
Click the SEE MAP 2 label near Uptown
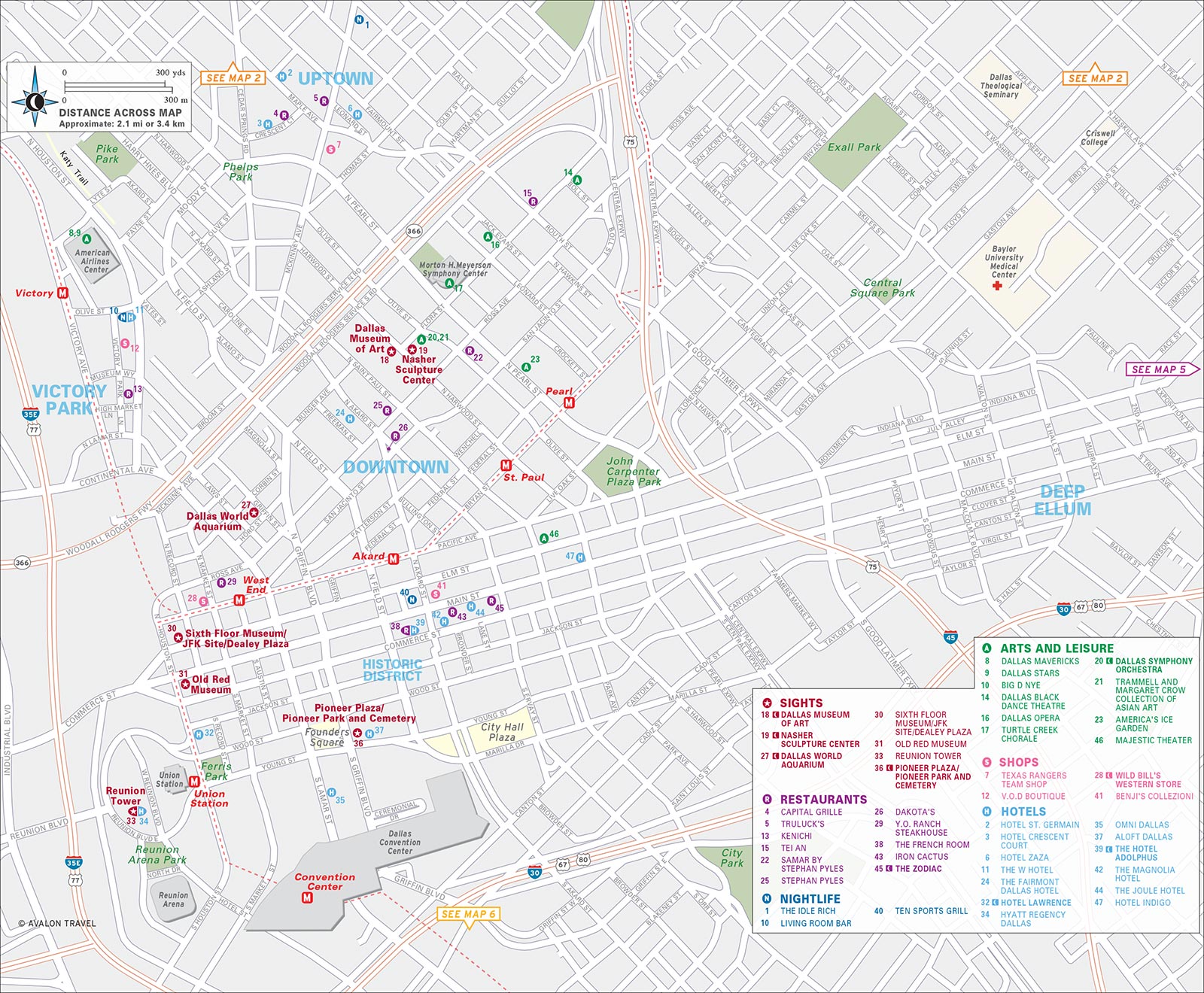click(233, 77)
